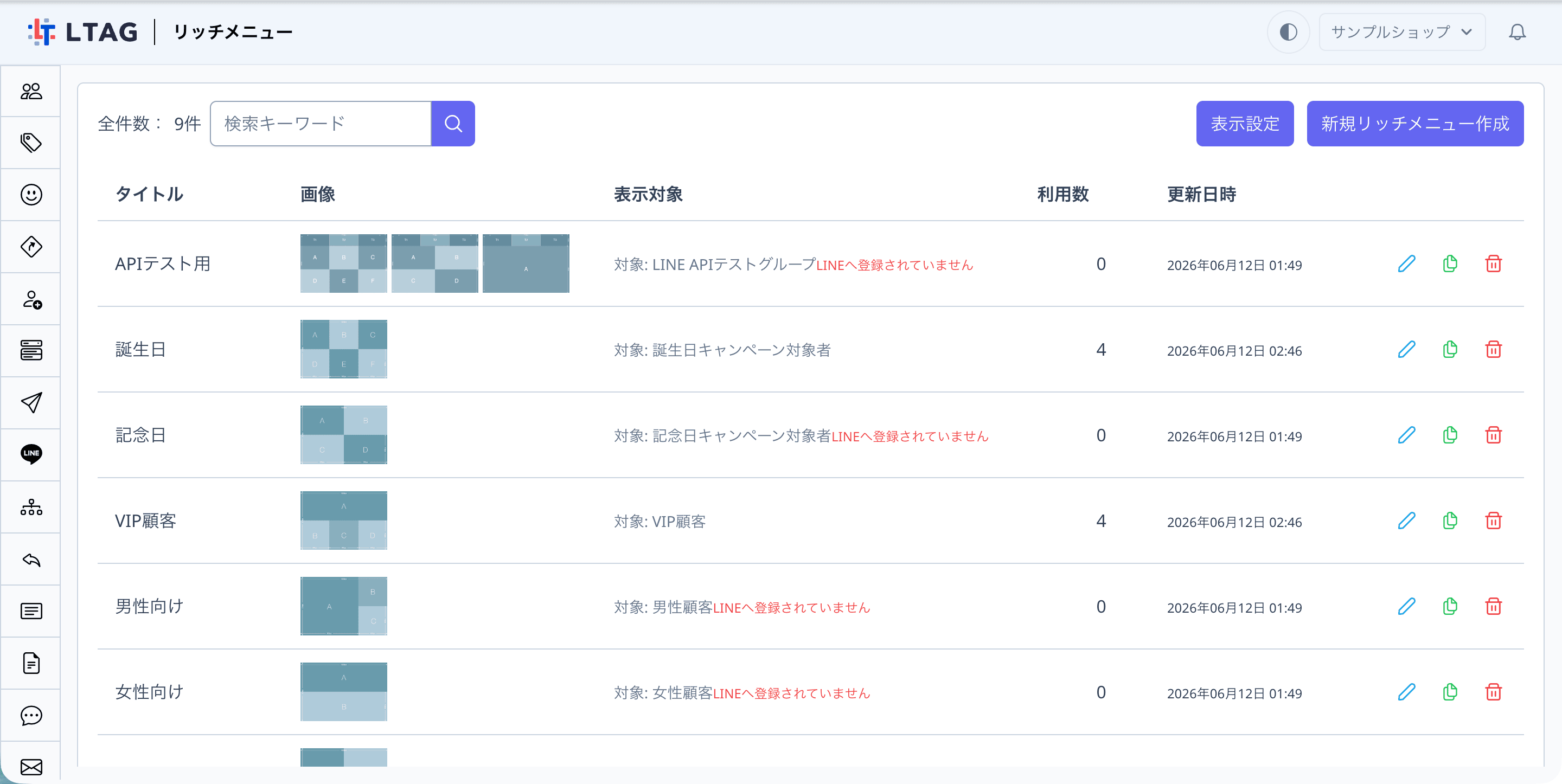Delete the 記念日 rich menu

(1494, 435)
